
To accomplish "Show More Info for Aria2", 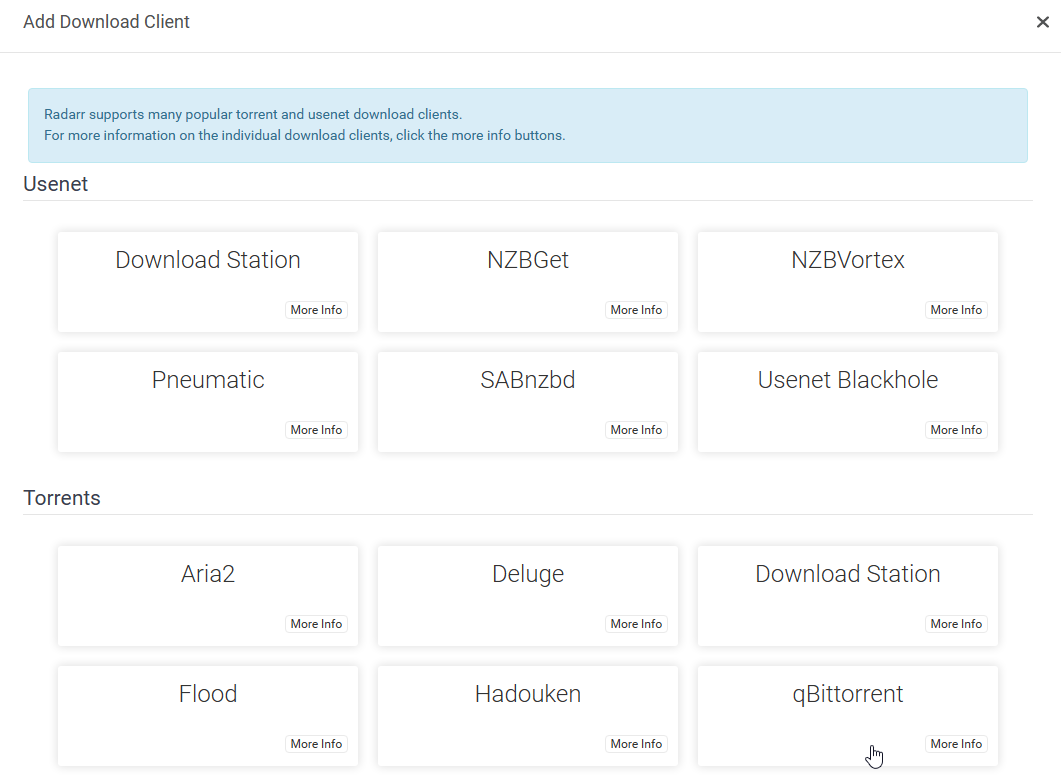I will point(316,624).
